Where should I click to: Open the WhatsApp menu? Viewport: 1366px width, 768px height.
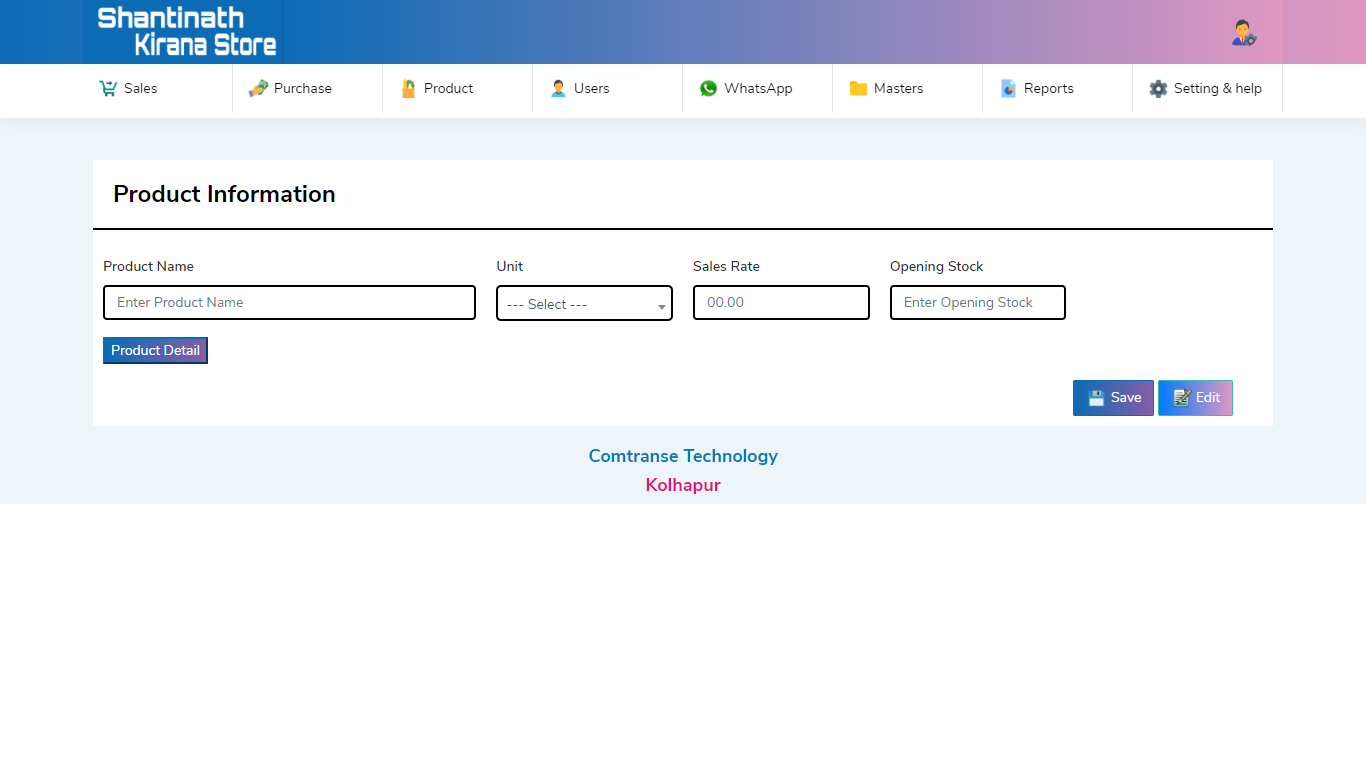click(x=758, y=88)
